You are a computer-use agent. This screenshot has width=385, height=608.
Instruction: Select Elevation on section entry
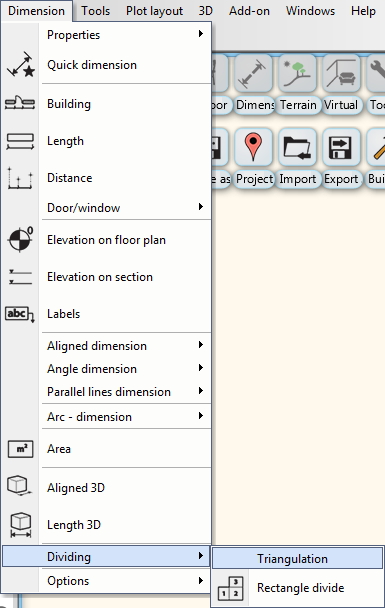[x=107, y=277]
